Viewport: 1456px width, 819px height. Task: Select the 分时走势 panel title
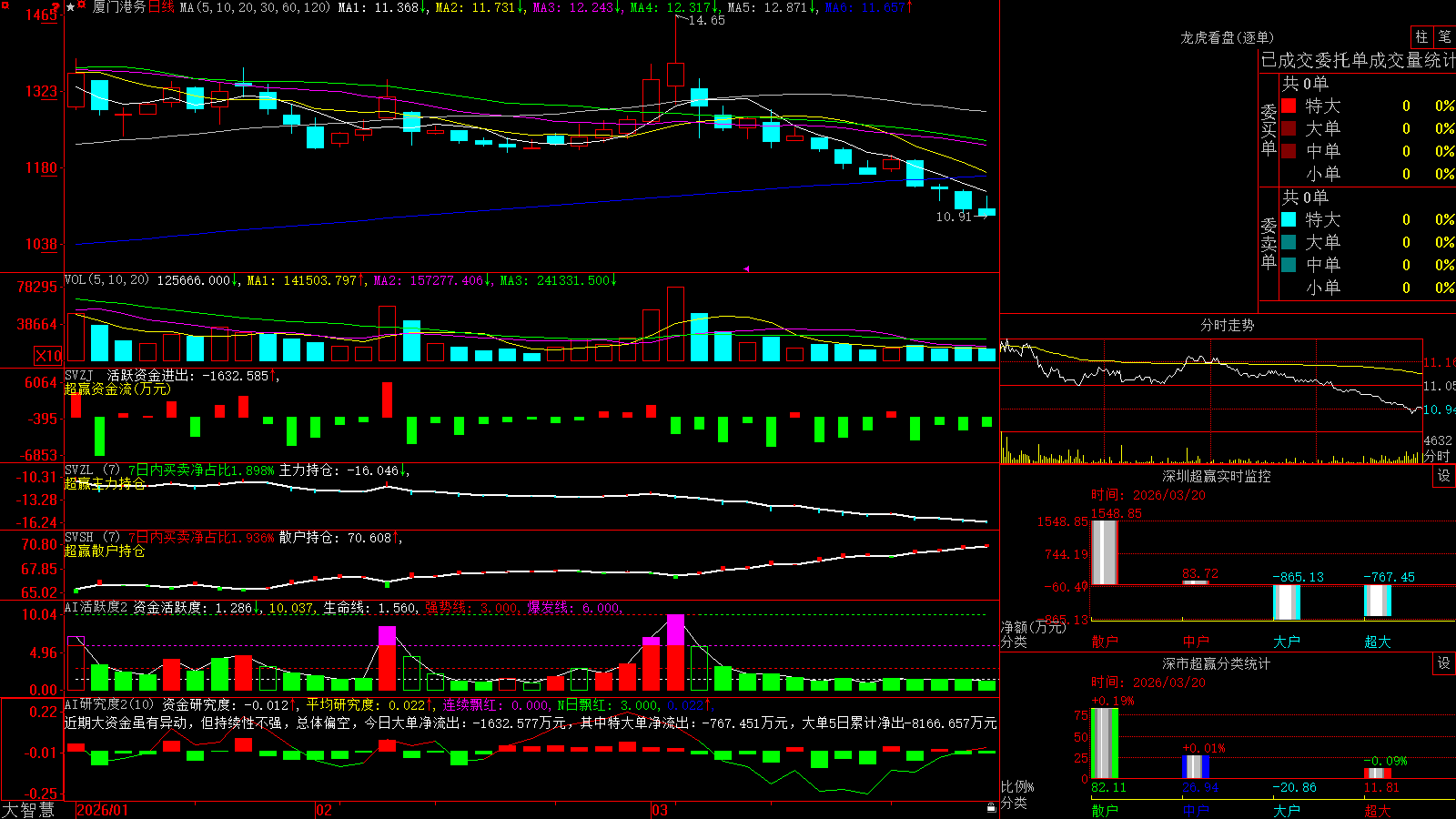click(x=1227, y=325)
